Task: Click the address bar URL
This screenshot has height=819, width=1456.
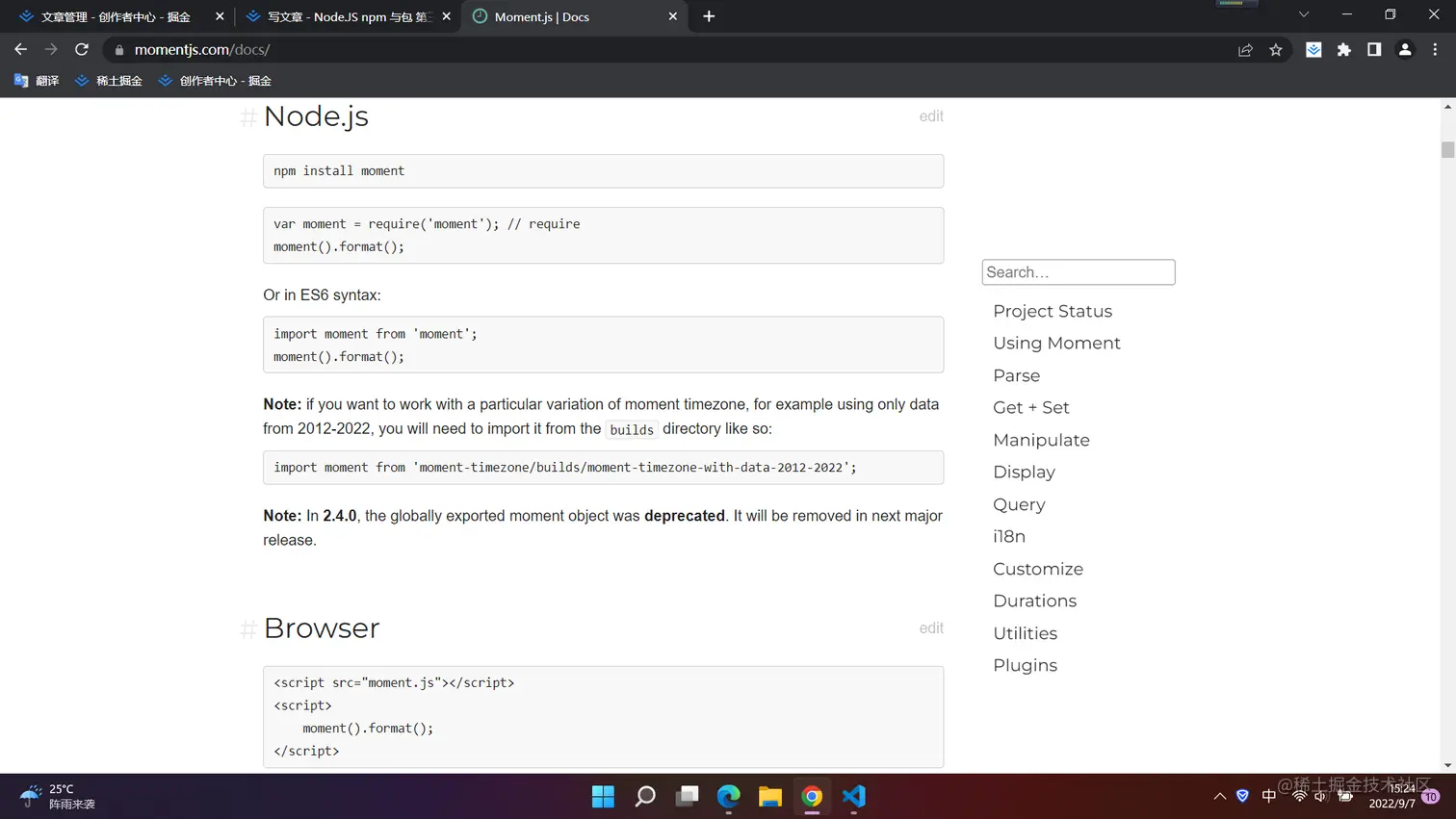Action: click(x=202, y=50)
